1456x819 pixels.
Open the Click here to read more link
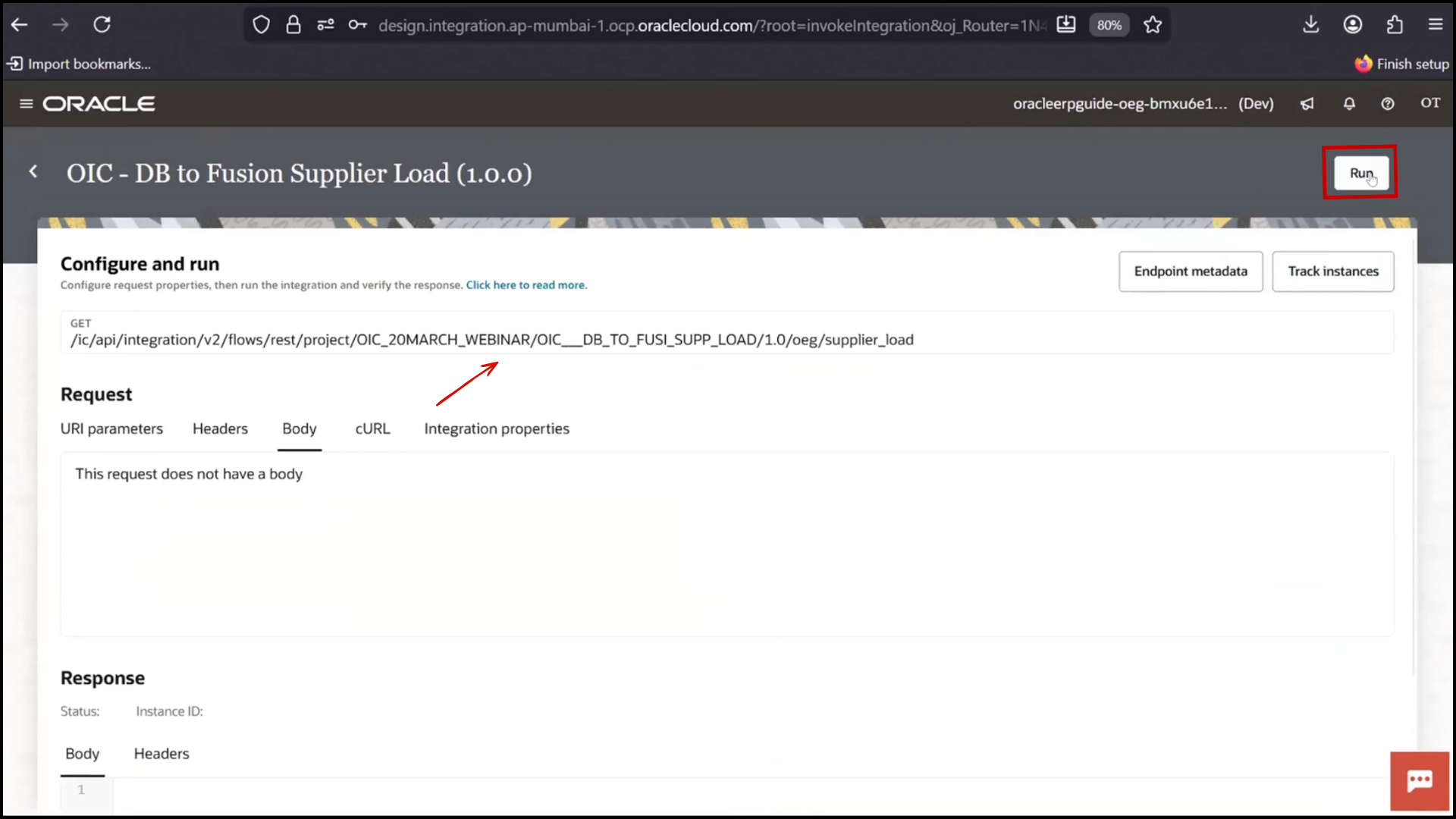tap(526, 285)
